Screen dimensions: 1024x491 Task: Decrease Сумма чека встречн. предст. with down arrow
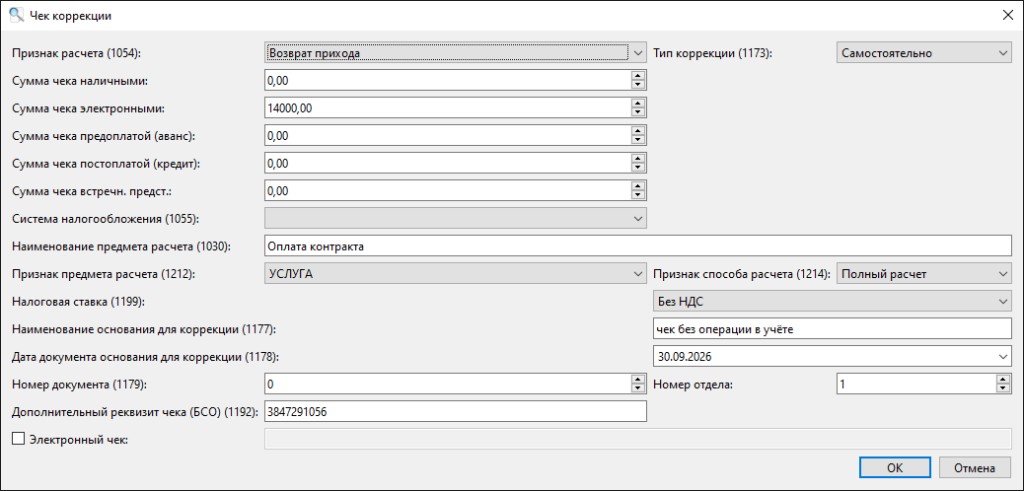(639, 195)
